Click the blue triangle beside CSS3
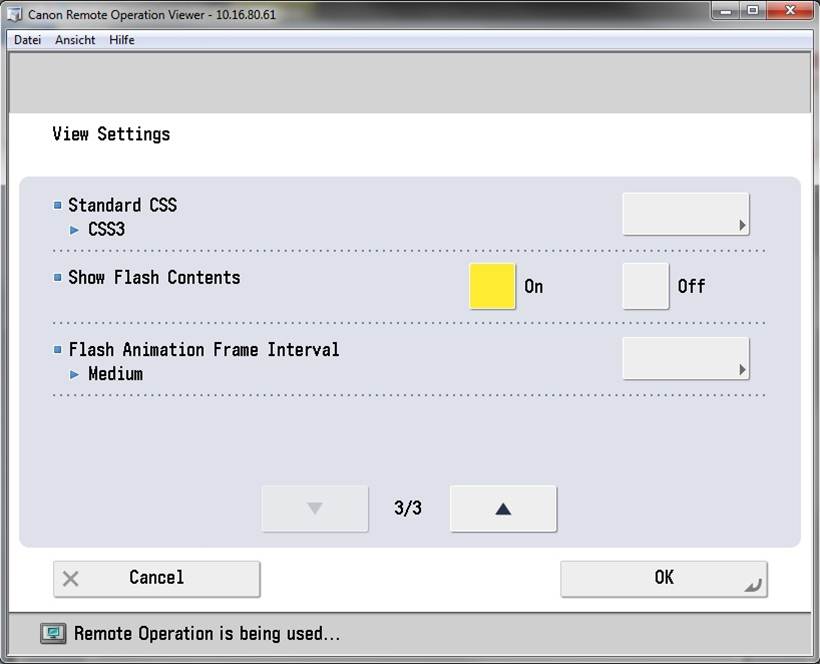Screen dimensions: 820x664 point(75,230)
